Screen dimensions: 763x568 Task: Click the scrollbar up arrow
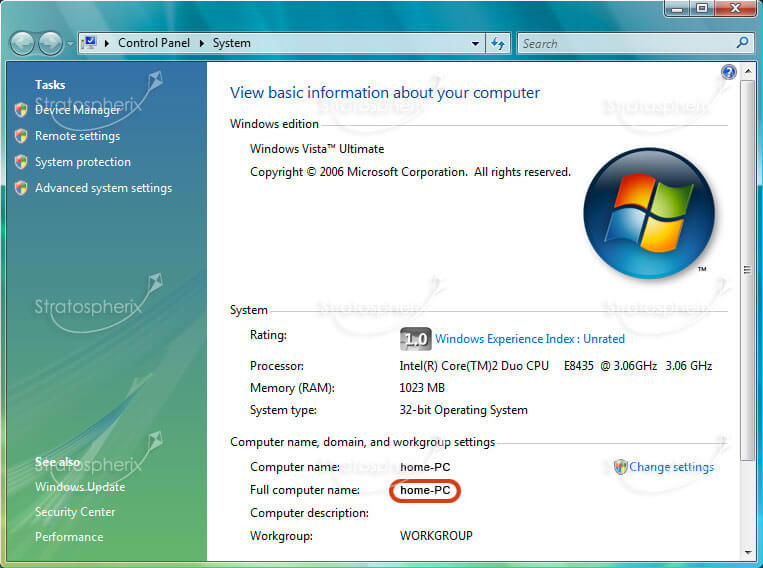pos(748,72)
